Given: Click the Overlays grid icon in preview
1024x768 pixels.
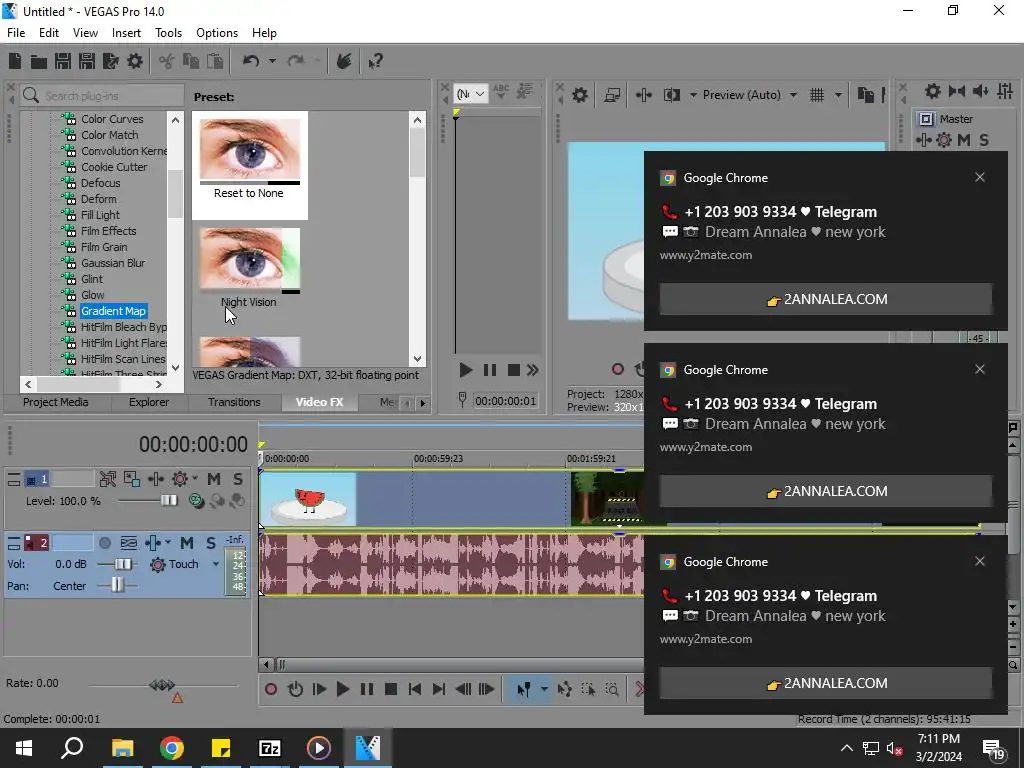Looking at the screenshot, I should (x=817, y=95).
